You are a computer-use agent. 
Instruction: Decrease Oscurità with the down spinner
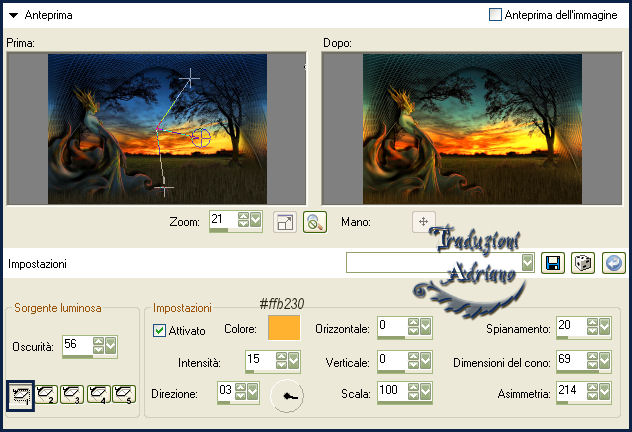(x=98, y=350)
